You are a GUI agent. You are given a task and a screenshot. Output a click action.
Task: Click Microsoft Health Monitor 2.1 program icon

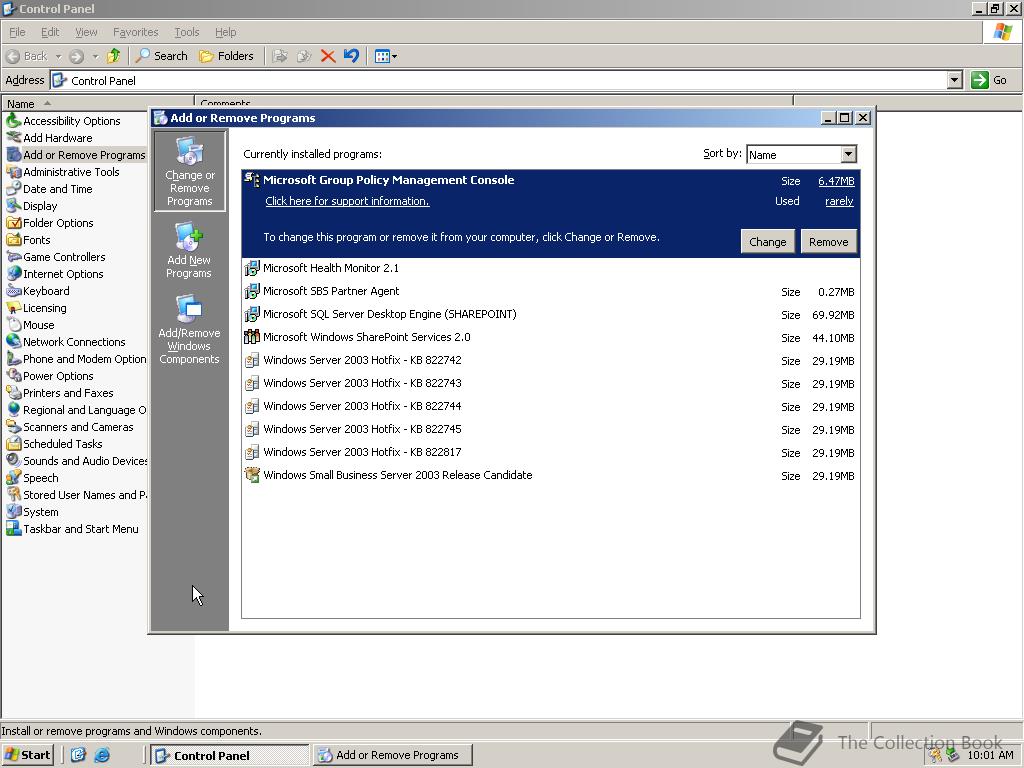(251, 268)
